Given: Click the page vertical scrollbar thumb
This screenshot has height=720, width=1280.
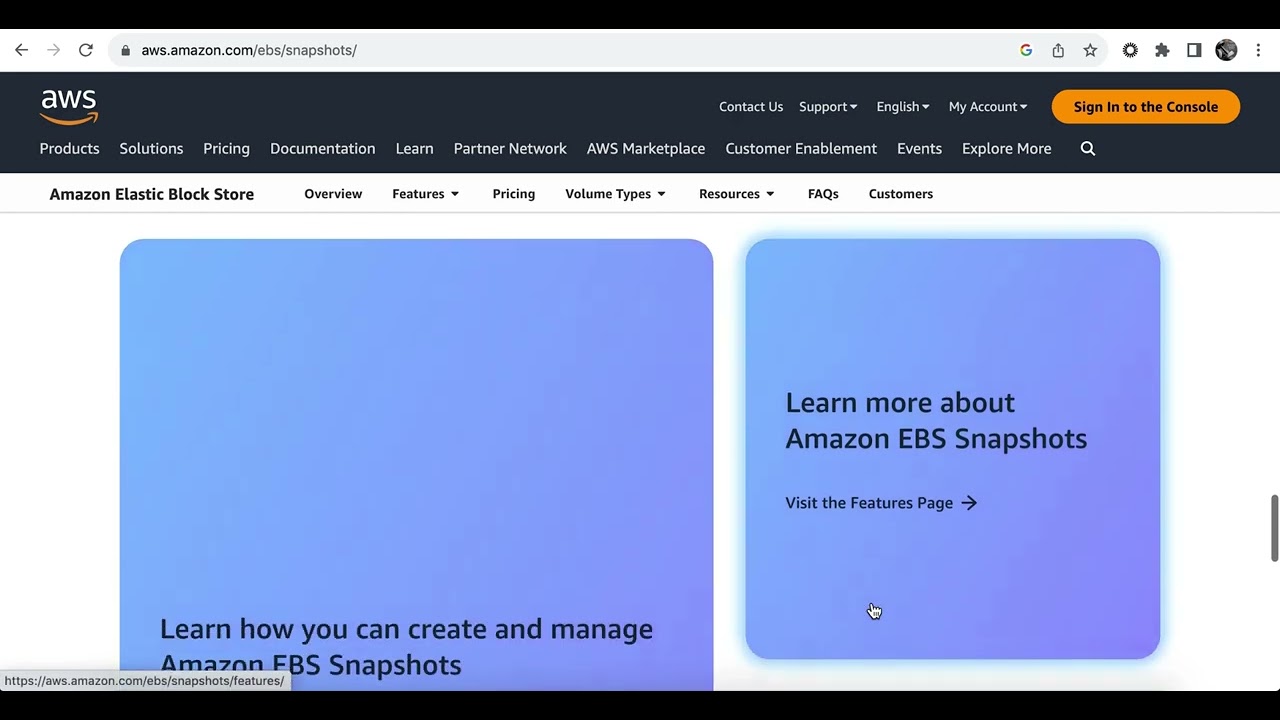Looking at the screenshot, I should click(x=1274, y=528).
